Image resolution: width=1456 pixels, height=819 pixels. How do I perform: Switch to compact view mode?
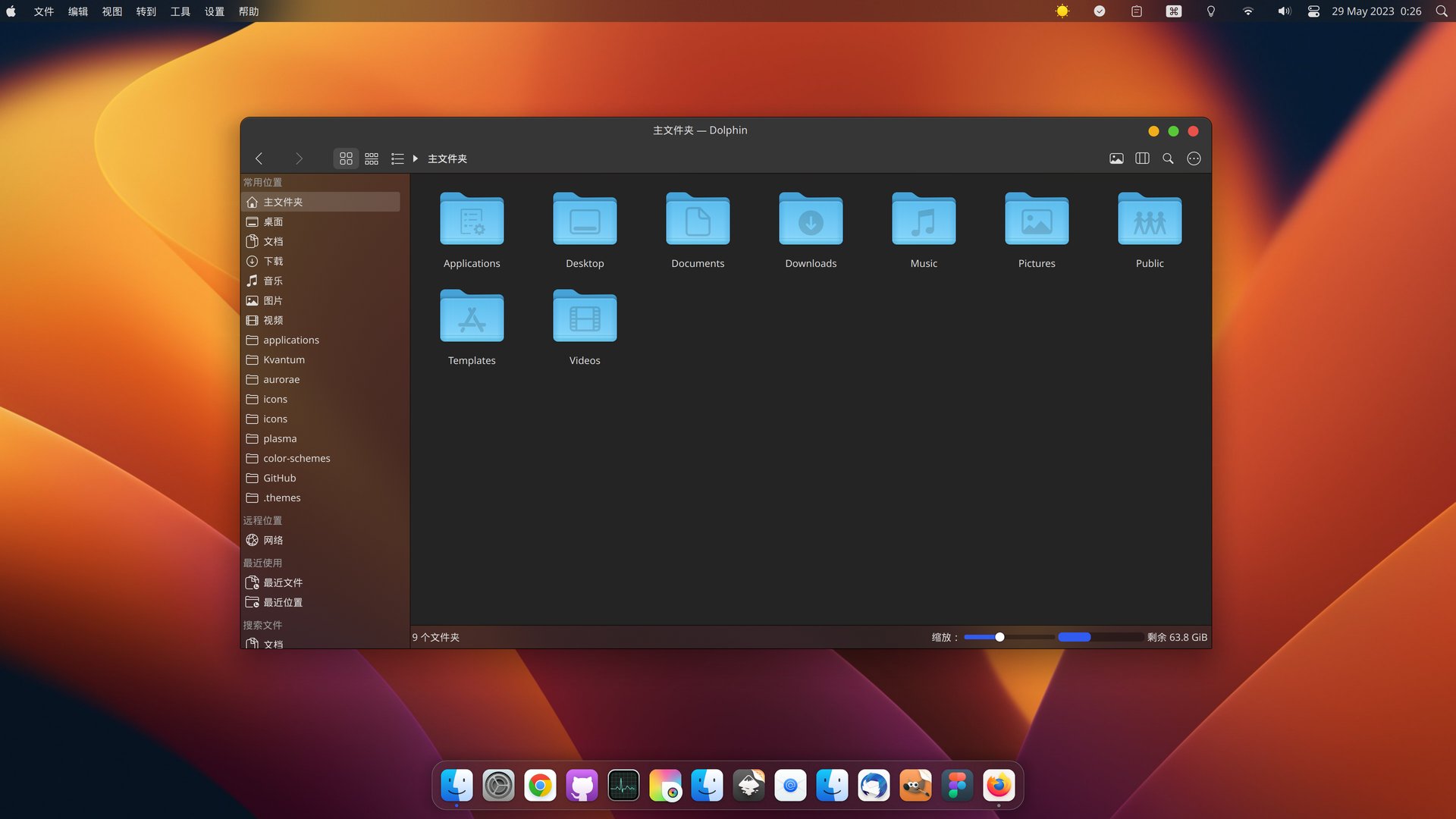[372, 158]
